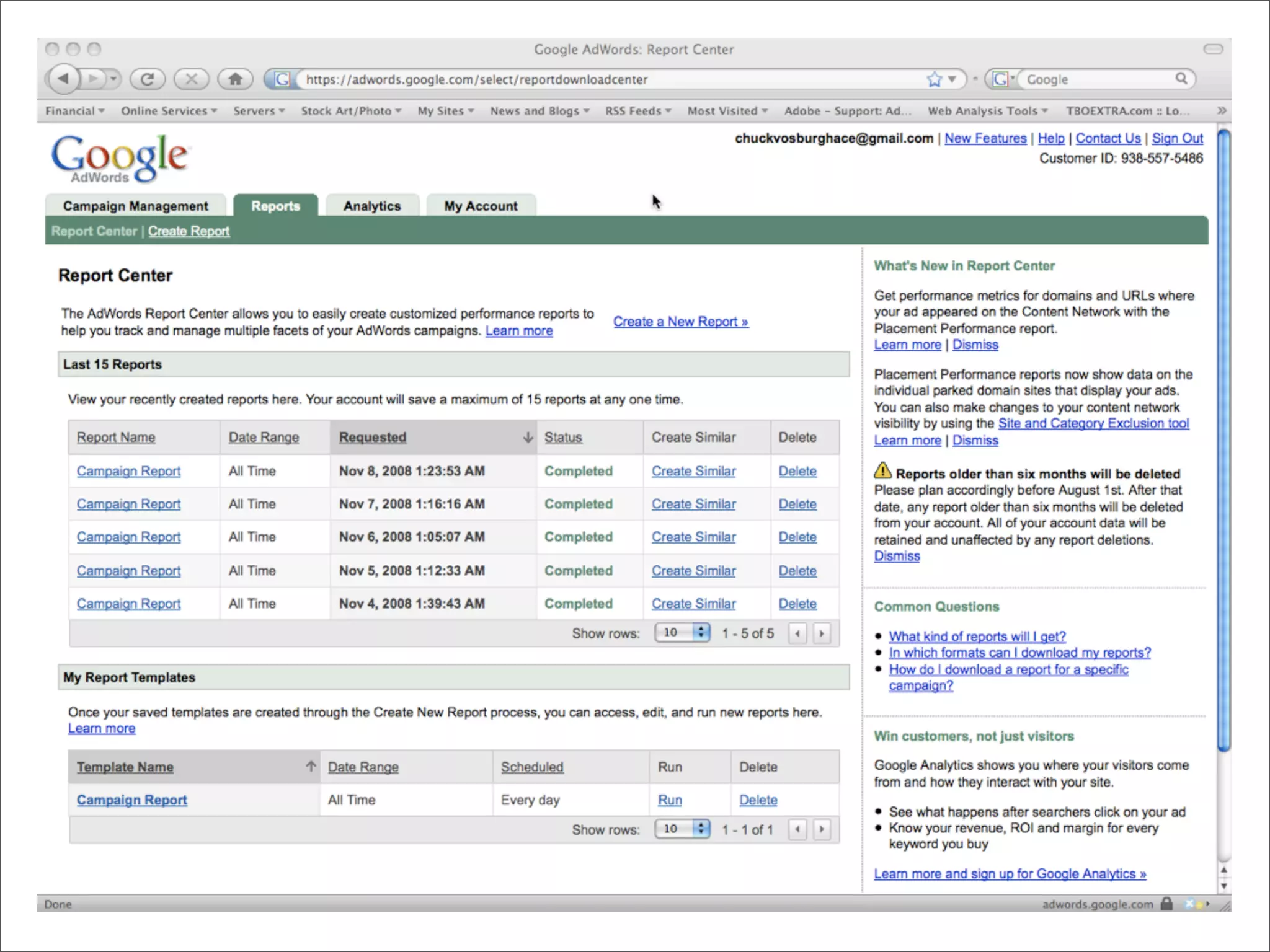Screen dimensions: 1270x952
Task: Click the Create a New Report link
Action: pyautogui.click(x=680, y=322)
